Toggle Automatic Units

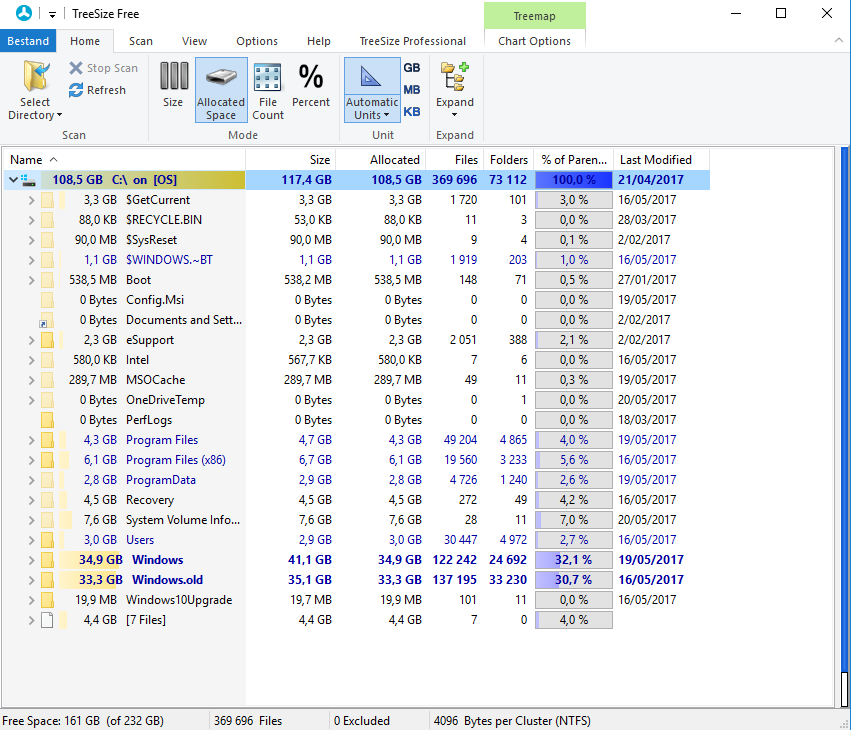click(372, 90)
